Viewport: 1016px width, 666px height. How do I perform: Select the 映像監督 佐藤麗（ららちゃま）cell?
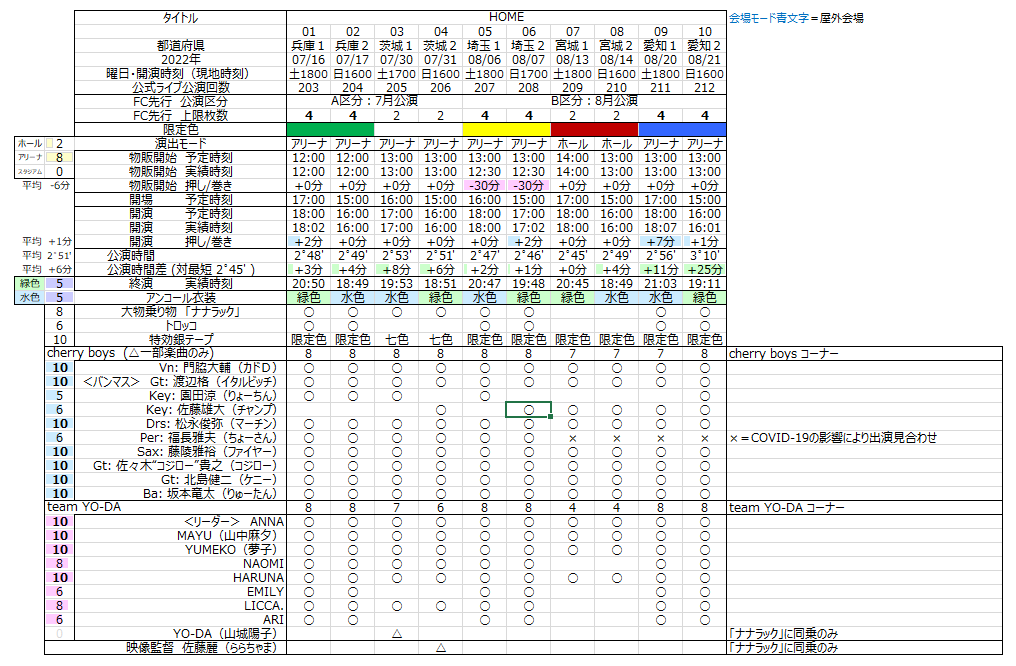click(x=166, y=647)
